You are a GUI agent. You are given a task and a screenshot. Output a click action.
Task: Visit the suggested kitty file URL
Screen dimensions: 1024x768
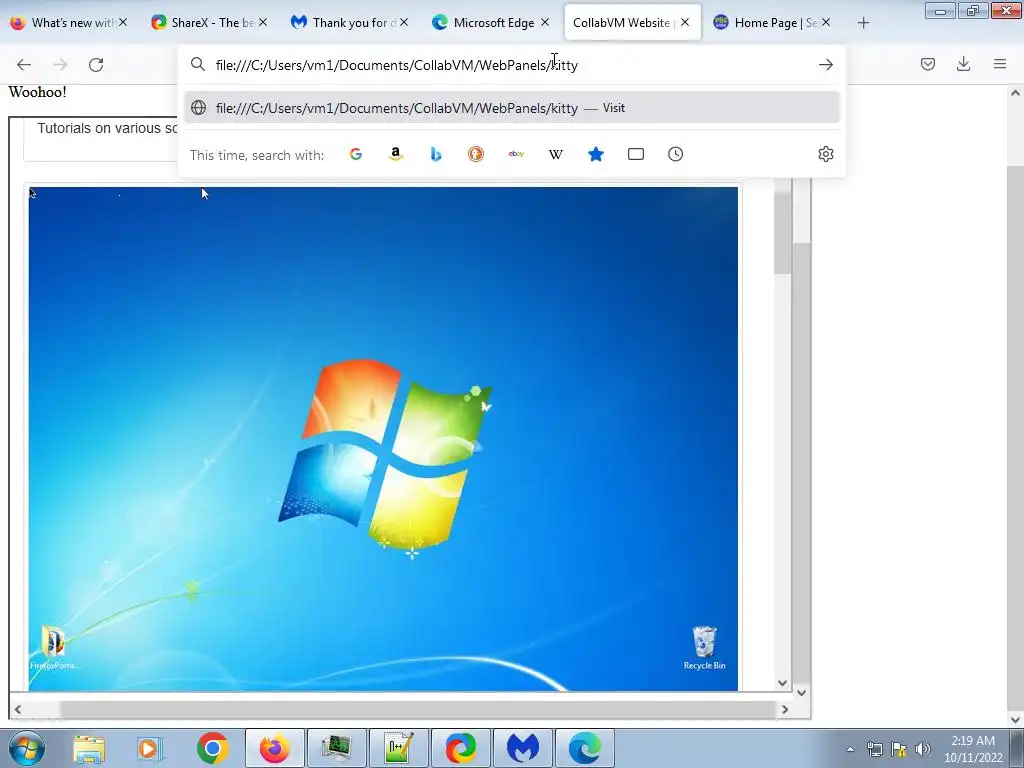511,108
